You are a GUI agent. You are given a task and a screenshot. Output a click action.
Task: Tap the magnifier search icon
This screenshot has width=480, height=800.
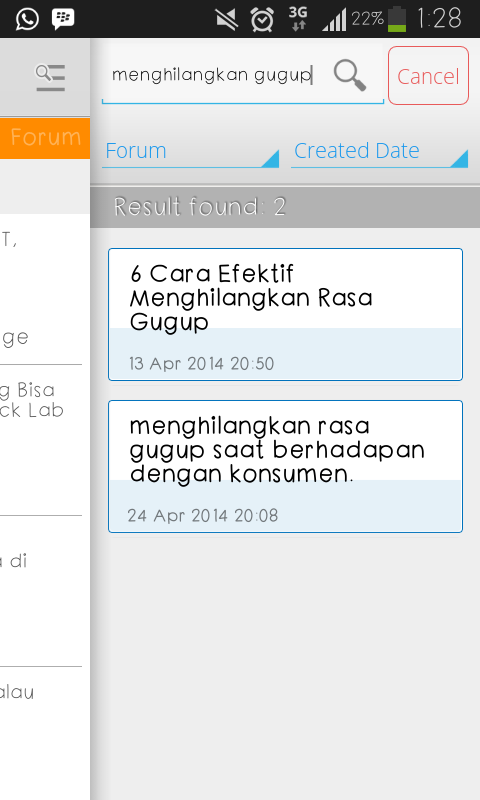pos(350,75)
